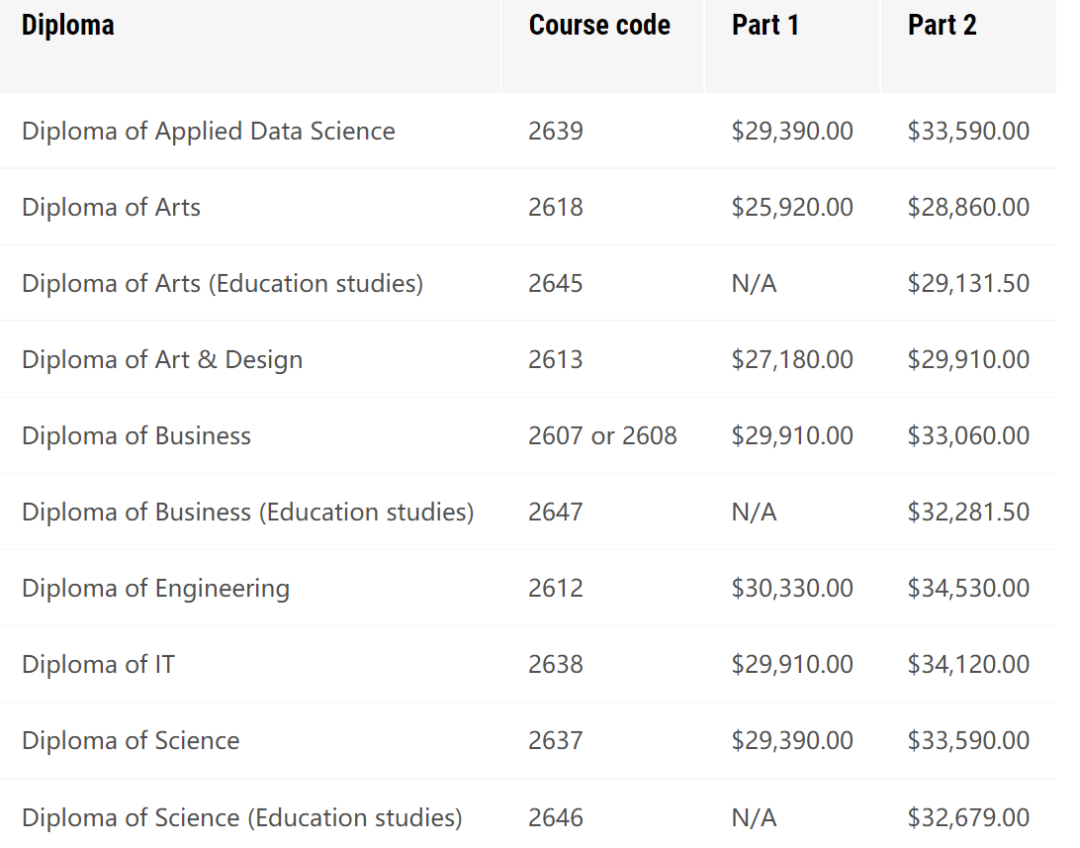Select the Diploma of Engineering name
This screenshot has height=848, width=1080.
coord(156,589)
